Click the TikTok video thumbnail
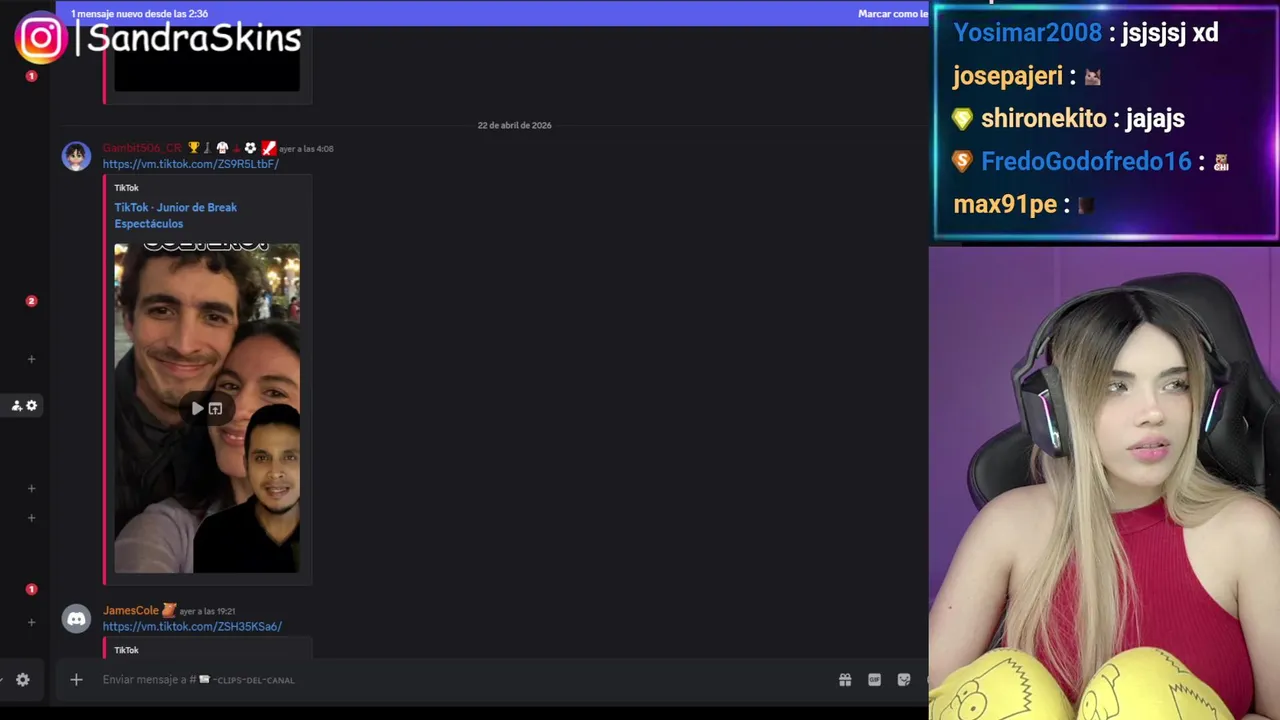This screenshot has width=1280, height=720. tap(207, 408)
